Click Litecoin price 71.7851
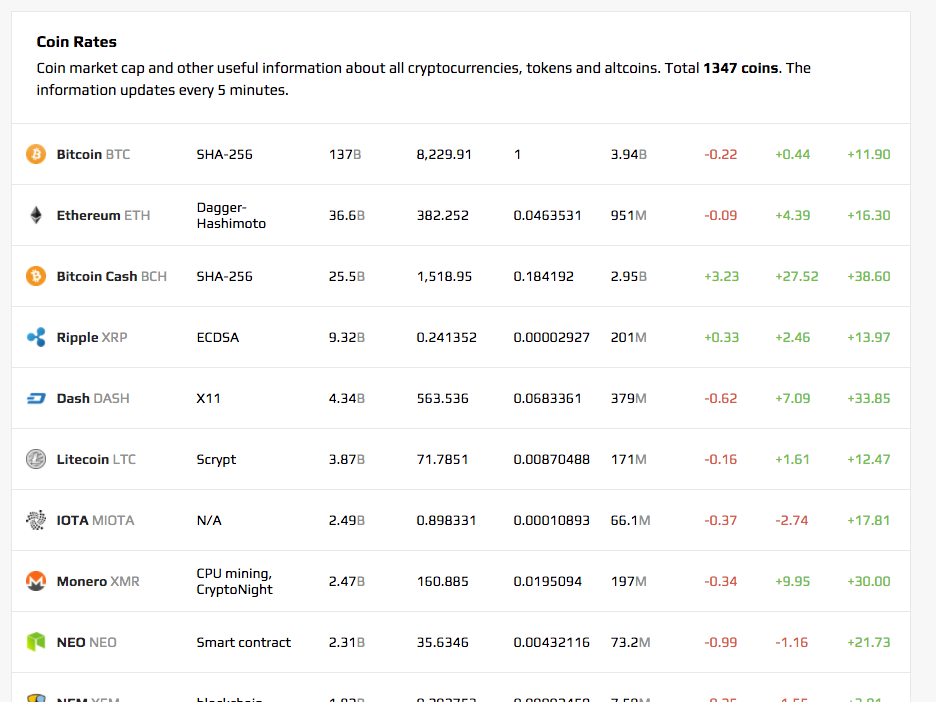 (x=442, y=459)
